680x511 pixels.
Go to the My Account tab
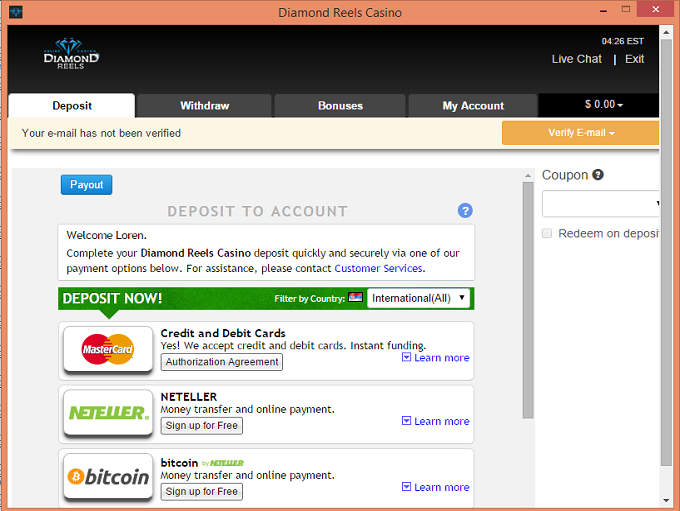473,106
